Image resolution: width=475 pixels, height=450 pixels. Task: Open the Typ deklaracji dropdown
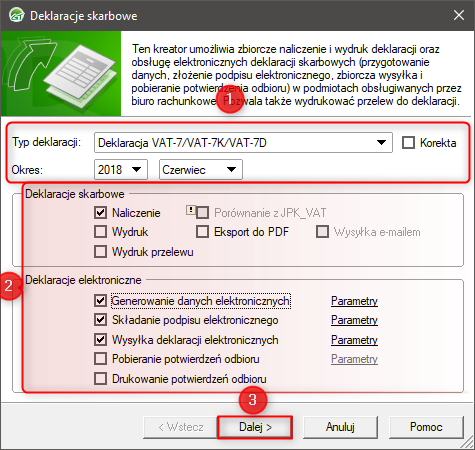tap(243, 143)
